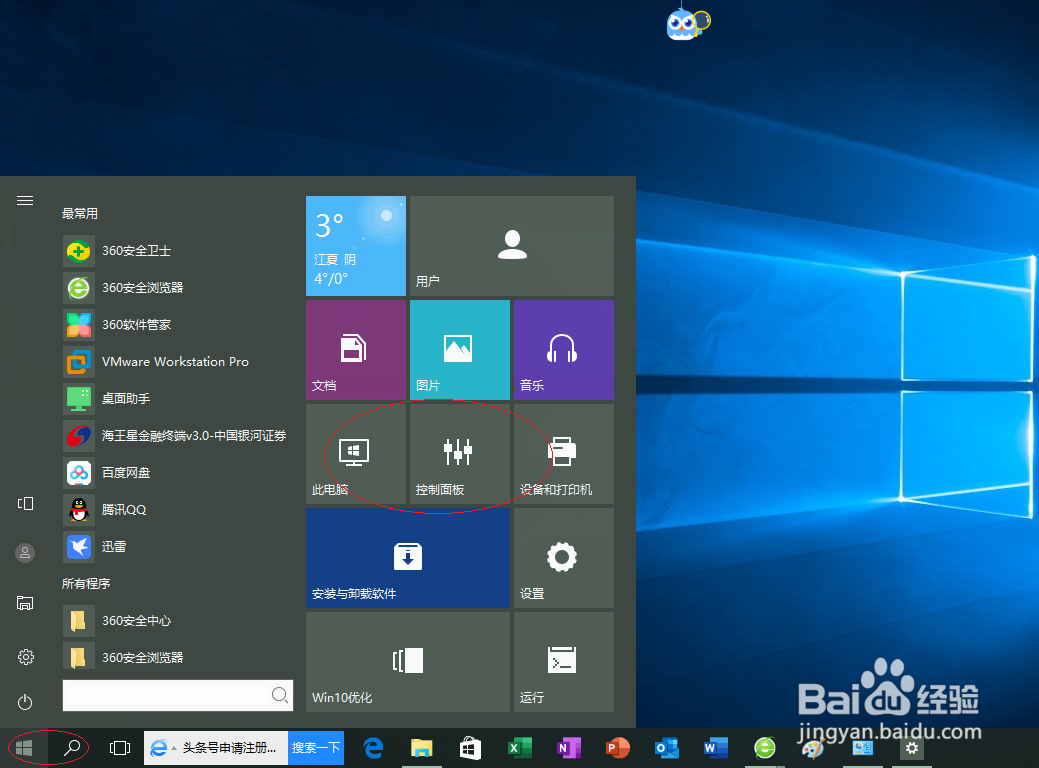
Task: Open Paint palette icon on taskbar
Action: point(813,748)
